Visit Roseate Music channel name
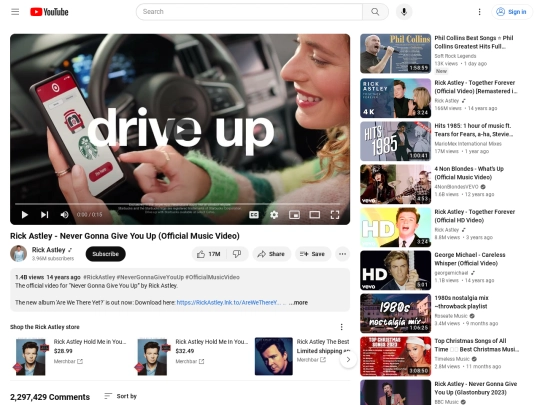The height and width of the screenshot is (405, 540). 451,316
